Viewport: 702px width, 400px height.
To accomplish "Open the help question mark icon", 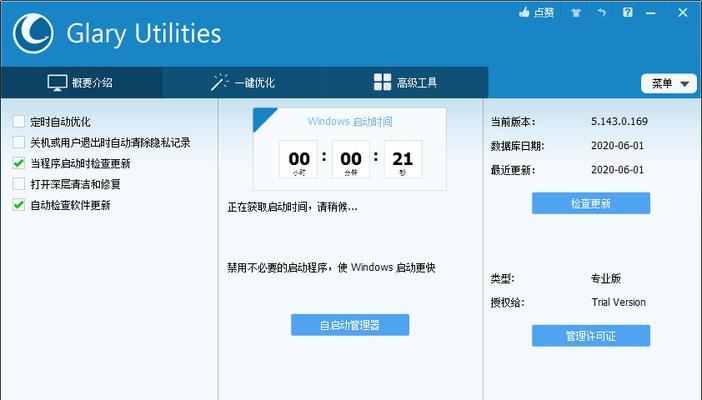I will (628, 13).
